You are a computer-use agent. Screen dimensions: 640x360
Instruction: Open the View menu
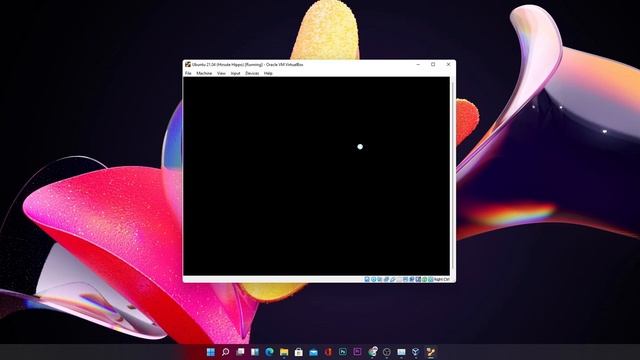pyautogui.click(x=221, y=73)
